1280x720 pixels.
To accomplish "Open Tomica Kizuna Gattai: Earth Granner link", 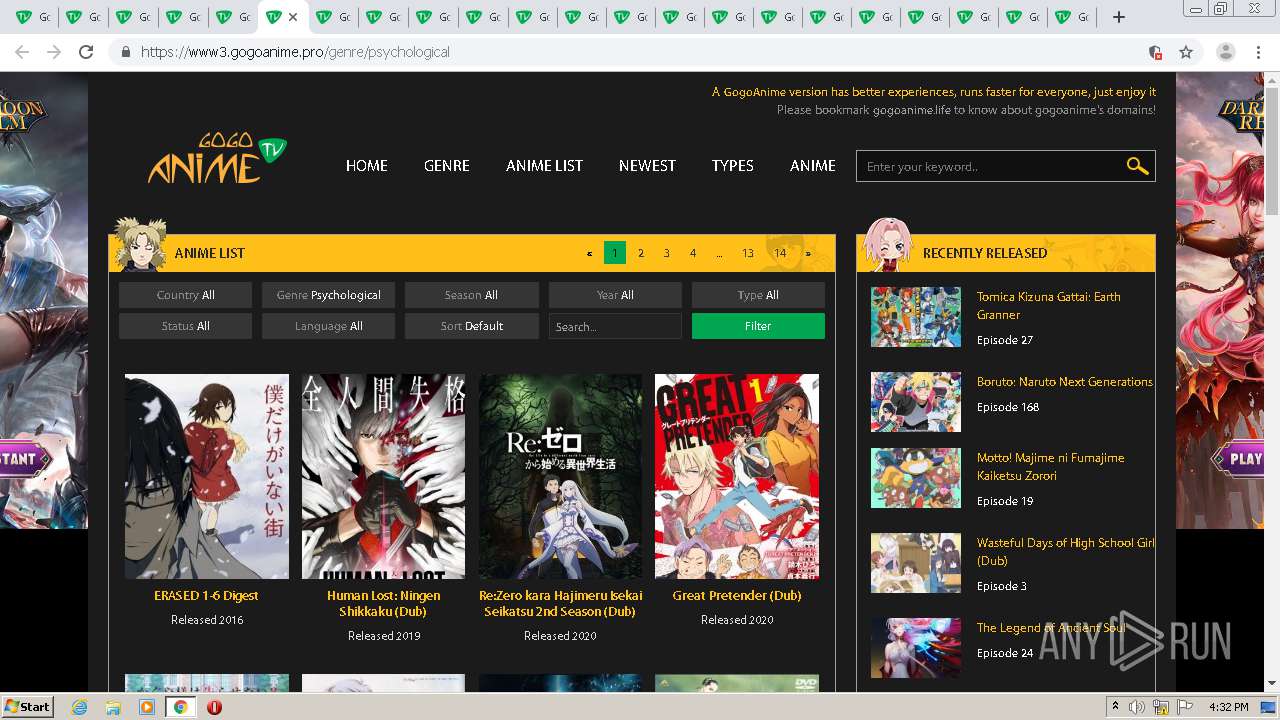I will (1048, 305).
